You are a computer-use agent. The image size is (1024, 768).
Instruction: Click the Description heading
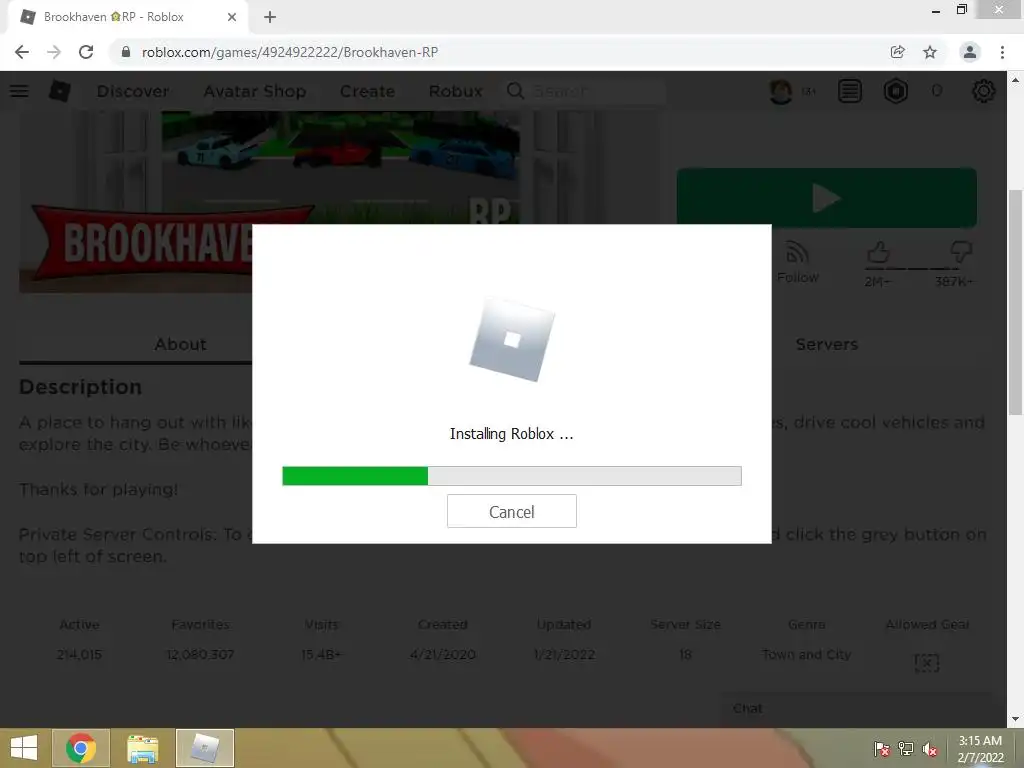(x=80, y=387)
